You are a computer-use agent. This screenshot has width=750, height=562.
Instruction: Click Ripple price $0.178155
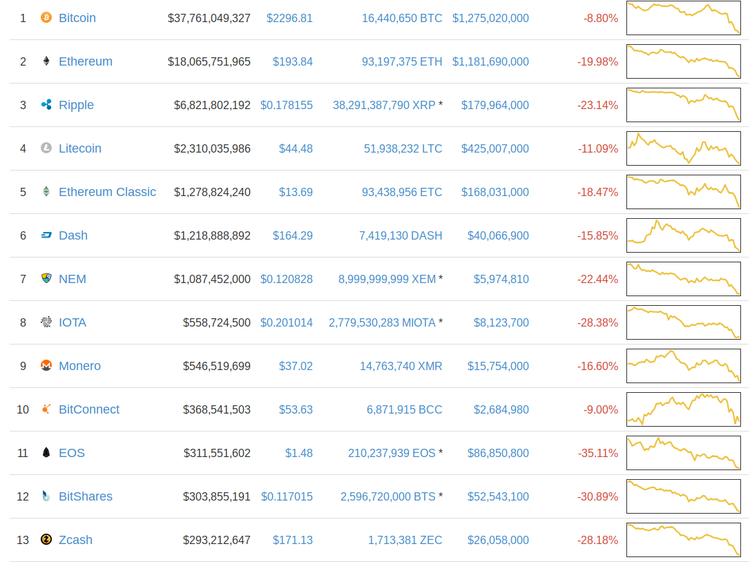click(287, 105)
